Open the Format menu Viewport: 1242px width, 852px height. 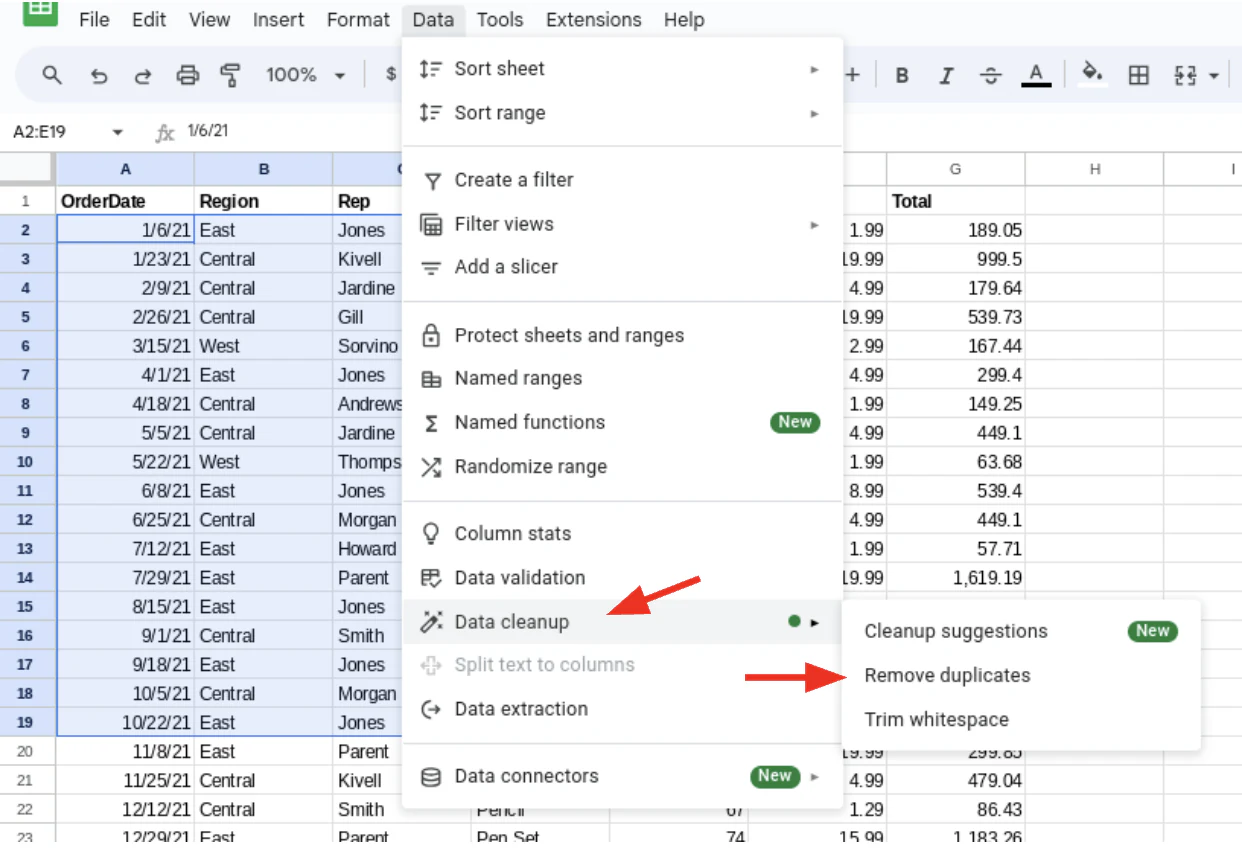pos(358,19)
